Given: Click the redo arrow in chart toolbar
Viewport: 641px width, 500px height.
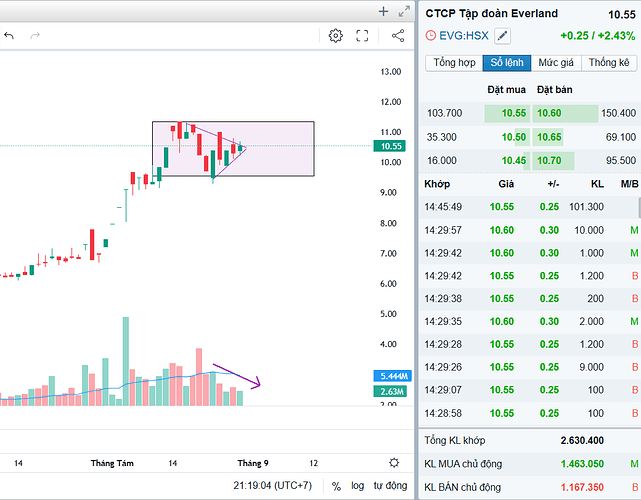Looking at the screenshot, I should tap(36, 36).
